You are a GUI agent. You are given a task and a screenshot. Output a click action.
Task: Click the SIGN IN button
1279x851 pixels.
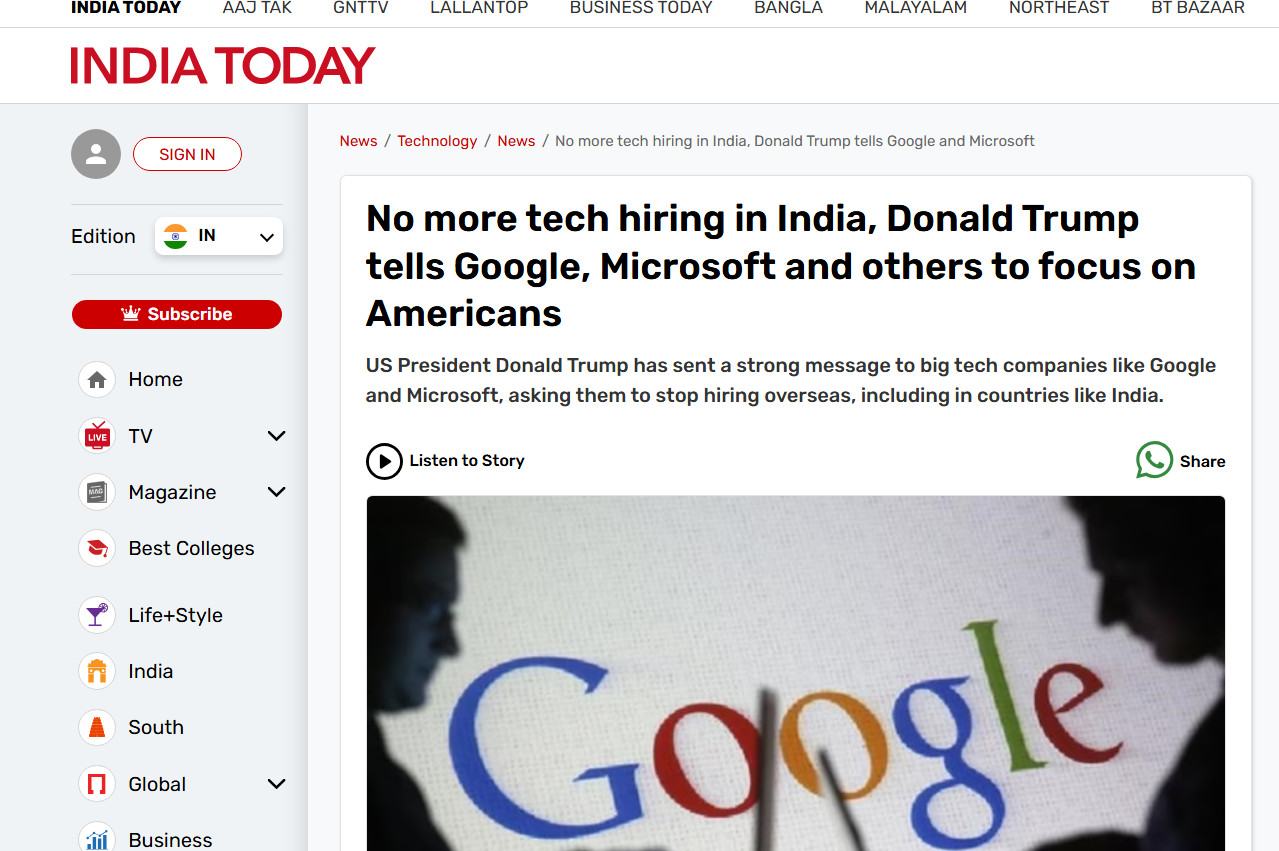187,154
